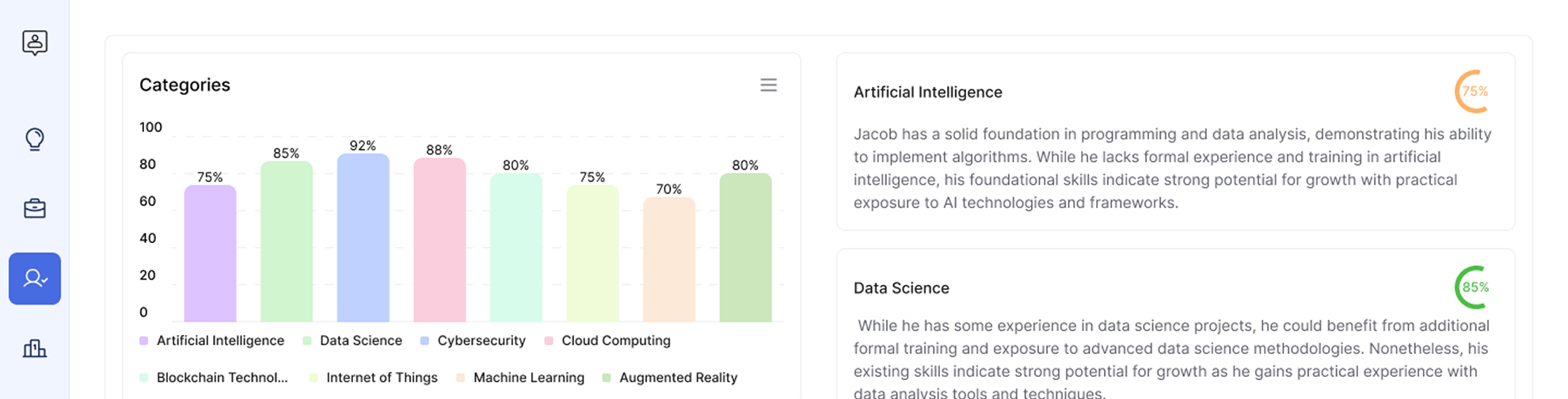Hide Cloud Computing series via legend
1568x399 pixels.
pyautogui.click(x=615, y=340)
